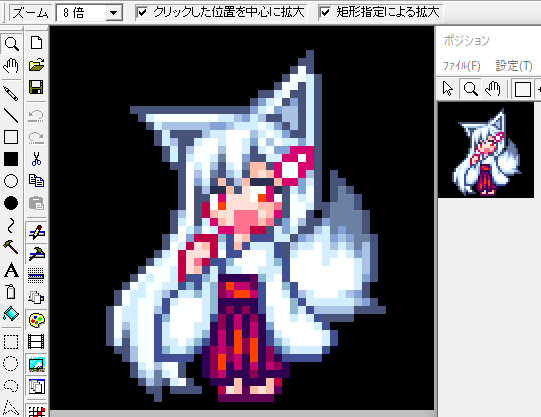Screen dimensions: 541x417
Task: Select the outlined rectangle tool
Action: [11, 137]
